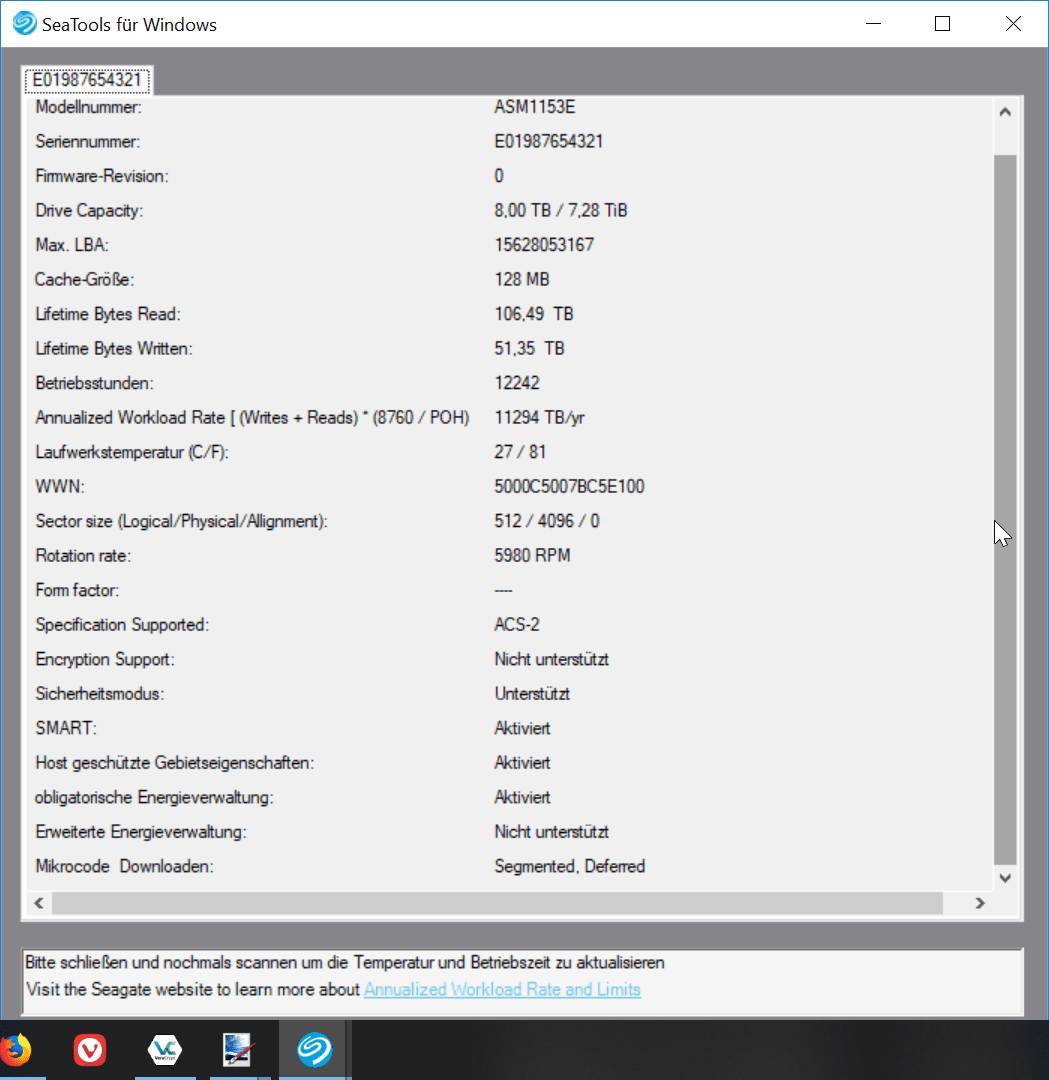
Task: Open the pen-and-monitor app in taskbar
Action: click(x=238, y=1050)
